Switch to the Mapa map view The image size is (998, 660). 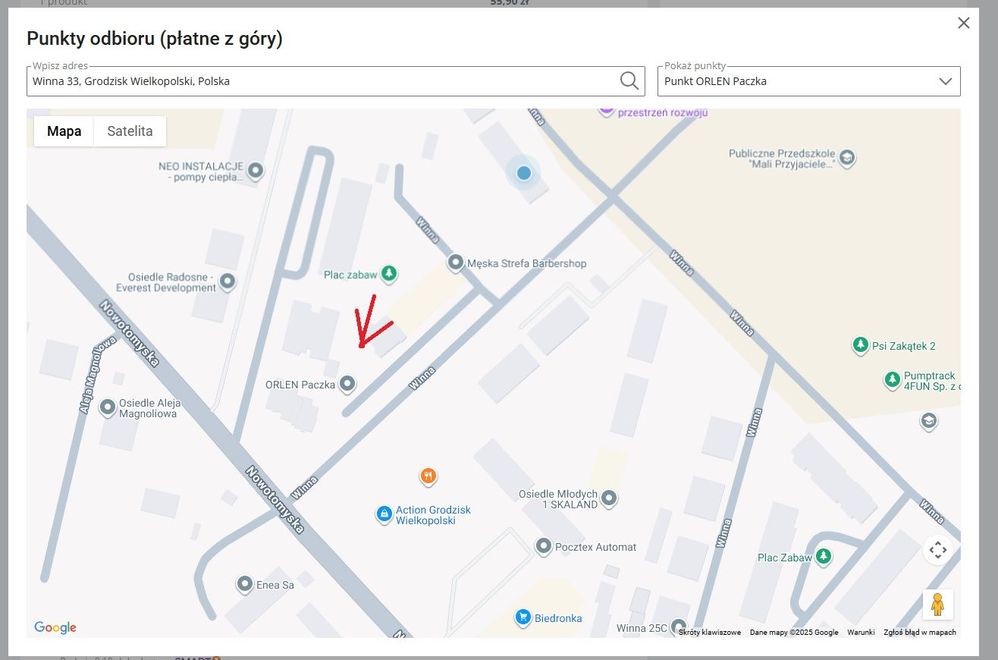(64, 131)
